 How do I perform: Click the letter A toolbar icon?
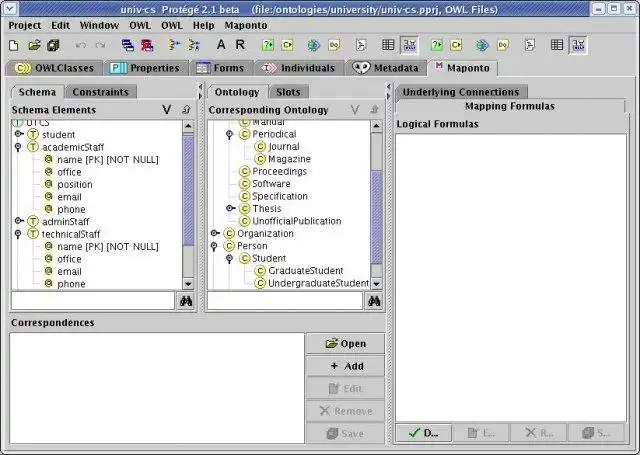[221, 44]
